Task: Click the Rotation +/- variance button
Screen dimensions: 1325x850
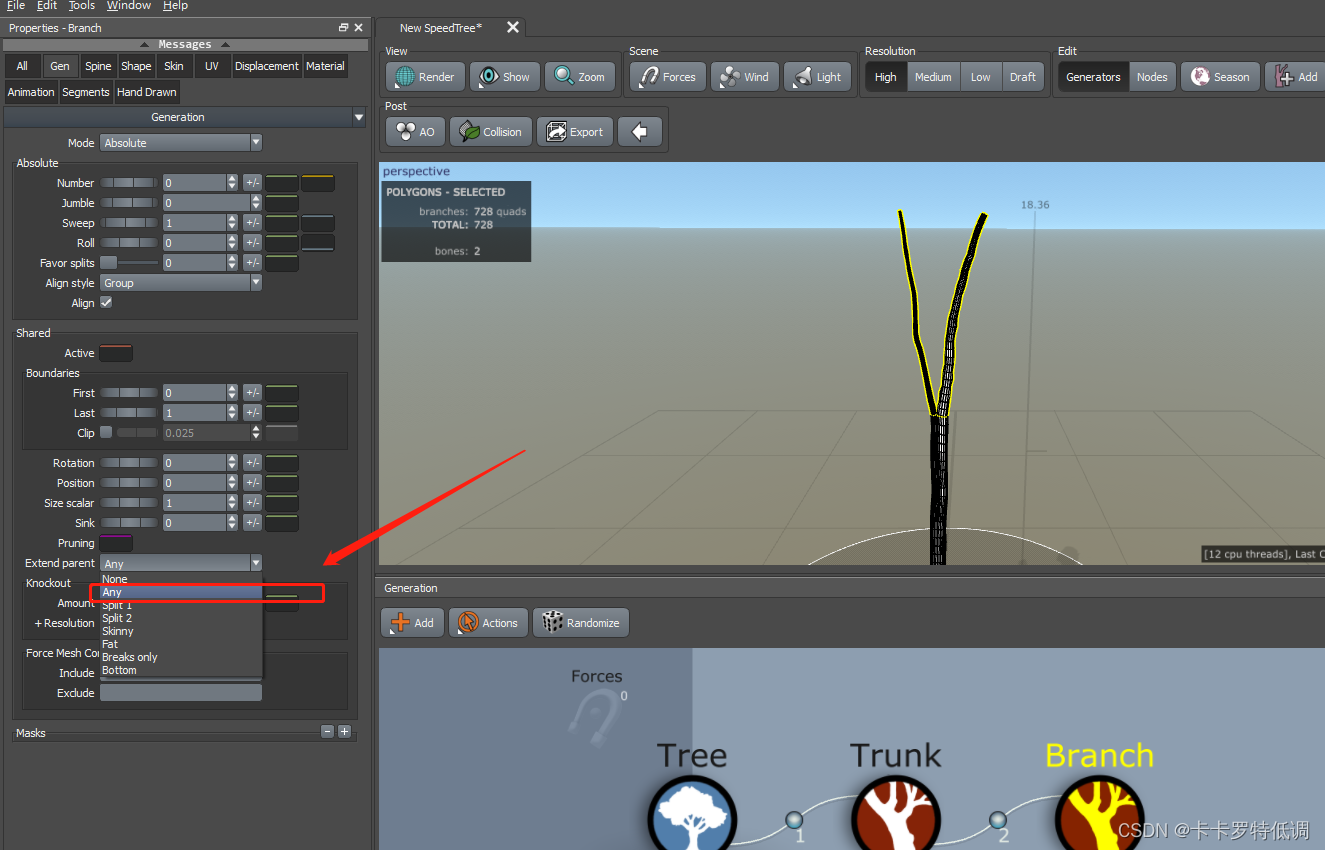Action: point(252,463)
